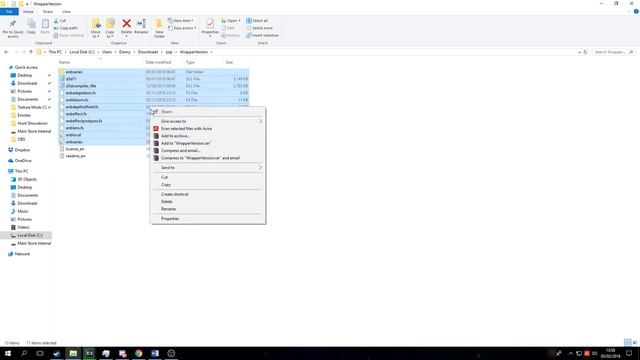Click the refresh icon in the address bar
Screen dimensions: 640x360
coord(585,52)
